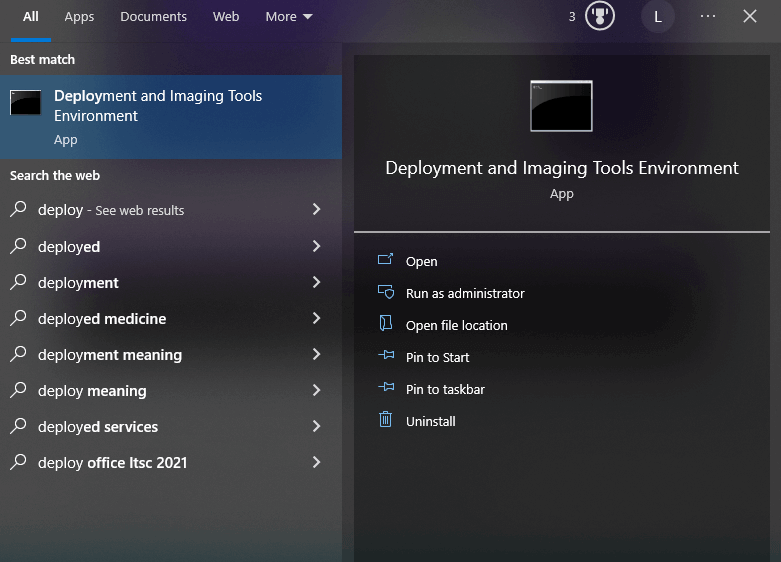Screen dimensions: 781x562
Task: Open the rewards trophy badge icon
Action: pyautogui.click(x=600, y=16)
